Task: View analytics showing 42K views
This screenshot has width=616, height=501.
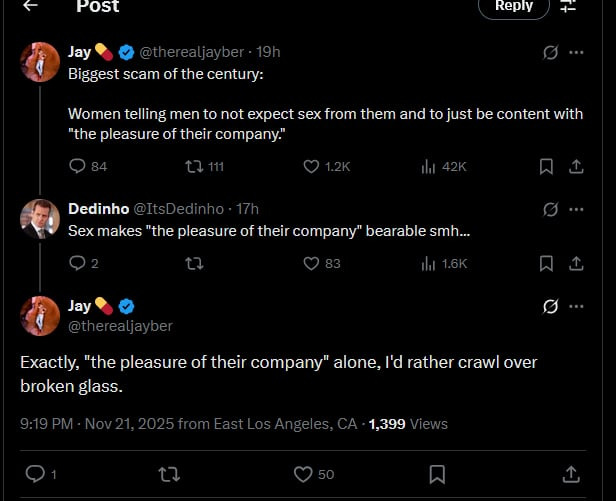Action: tap(429, 167)
